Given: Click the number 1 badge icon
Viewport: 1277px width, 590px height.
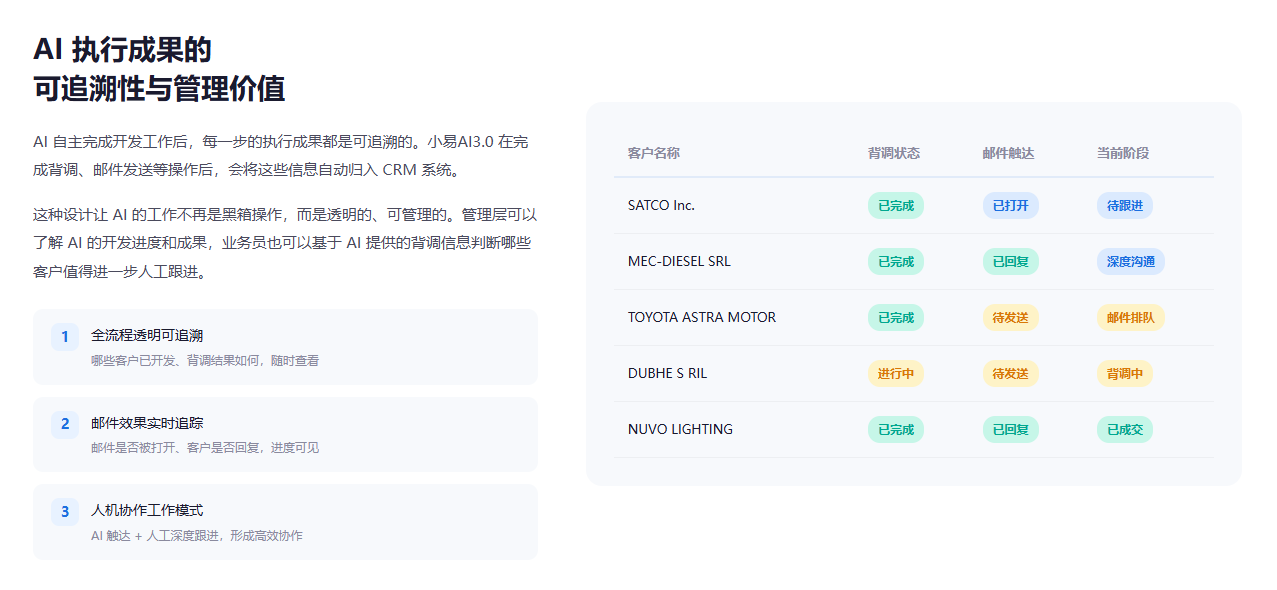Looking at the screenshot, I should click(65, 337).
